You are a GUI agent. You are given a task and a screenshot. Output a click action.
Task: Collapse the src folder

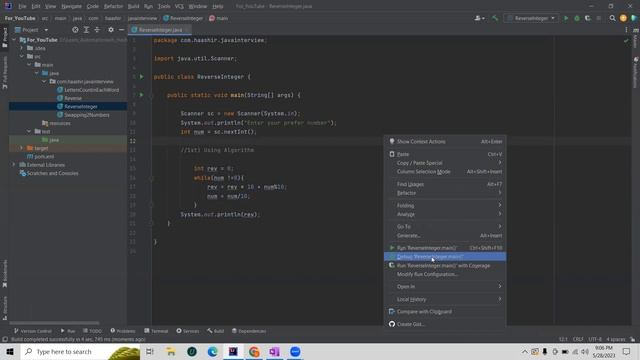pos(22,56)
